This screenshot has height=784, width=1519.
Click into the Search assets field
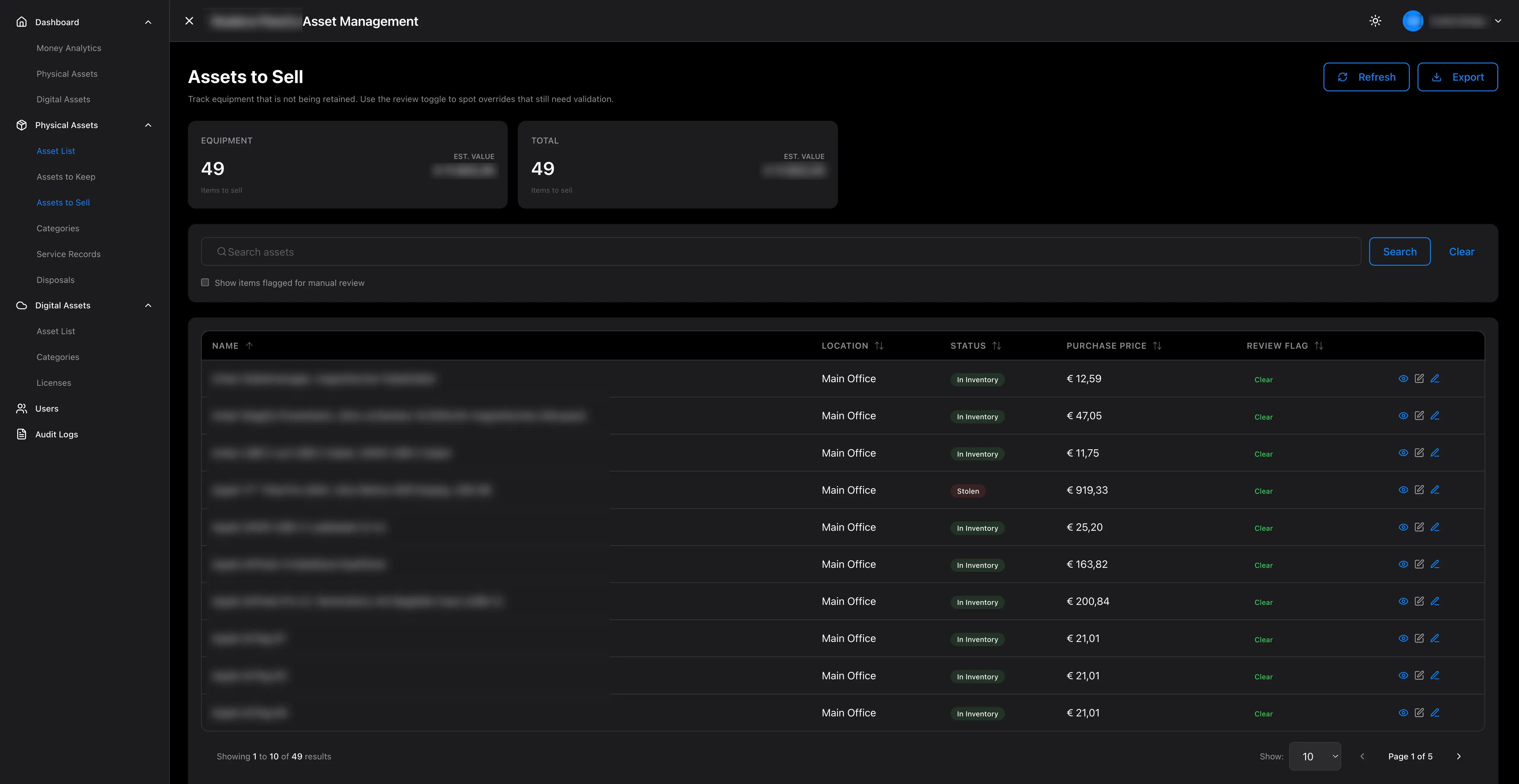click(781, 252)
